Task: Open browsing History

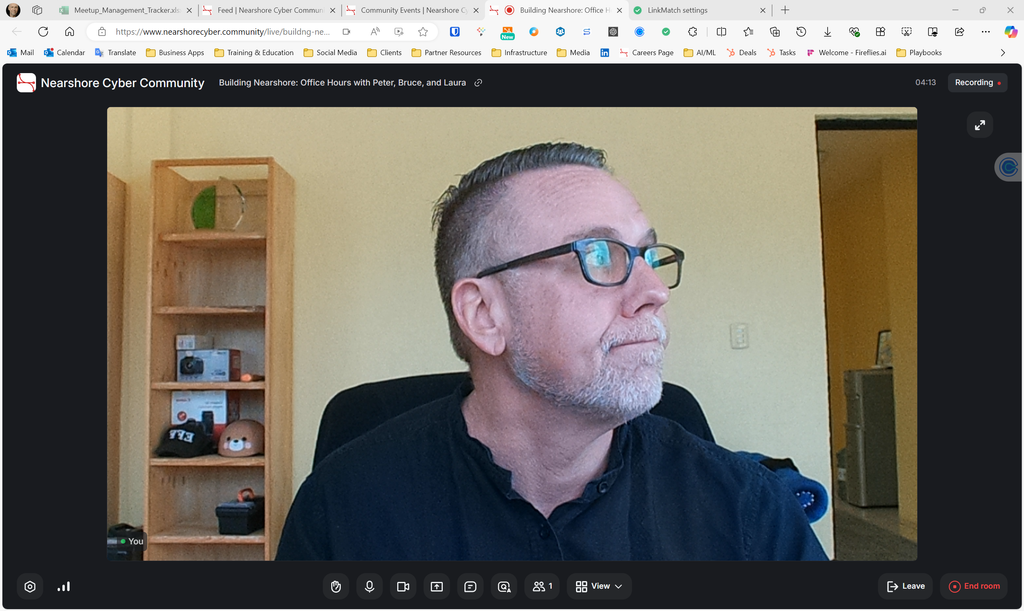Action: click(801, 32)
